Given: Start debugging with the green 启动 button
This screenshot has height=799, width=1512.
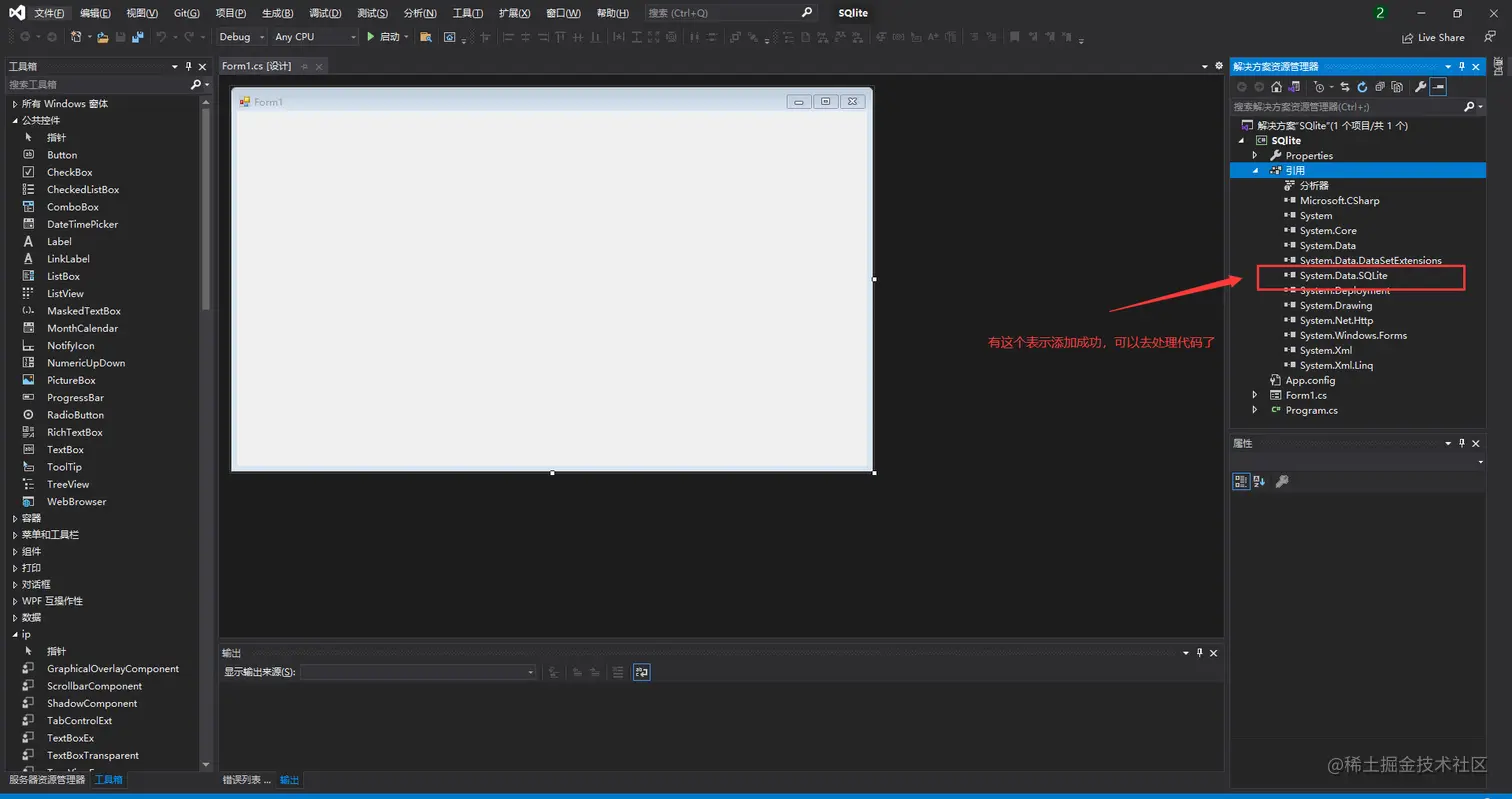Looking at the screenshot, I should pyautogui.click(x=383, y=37).
